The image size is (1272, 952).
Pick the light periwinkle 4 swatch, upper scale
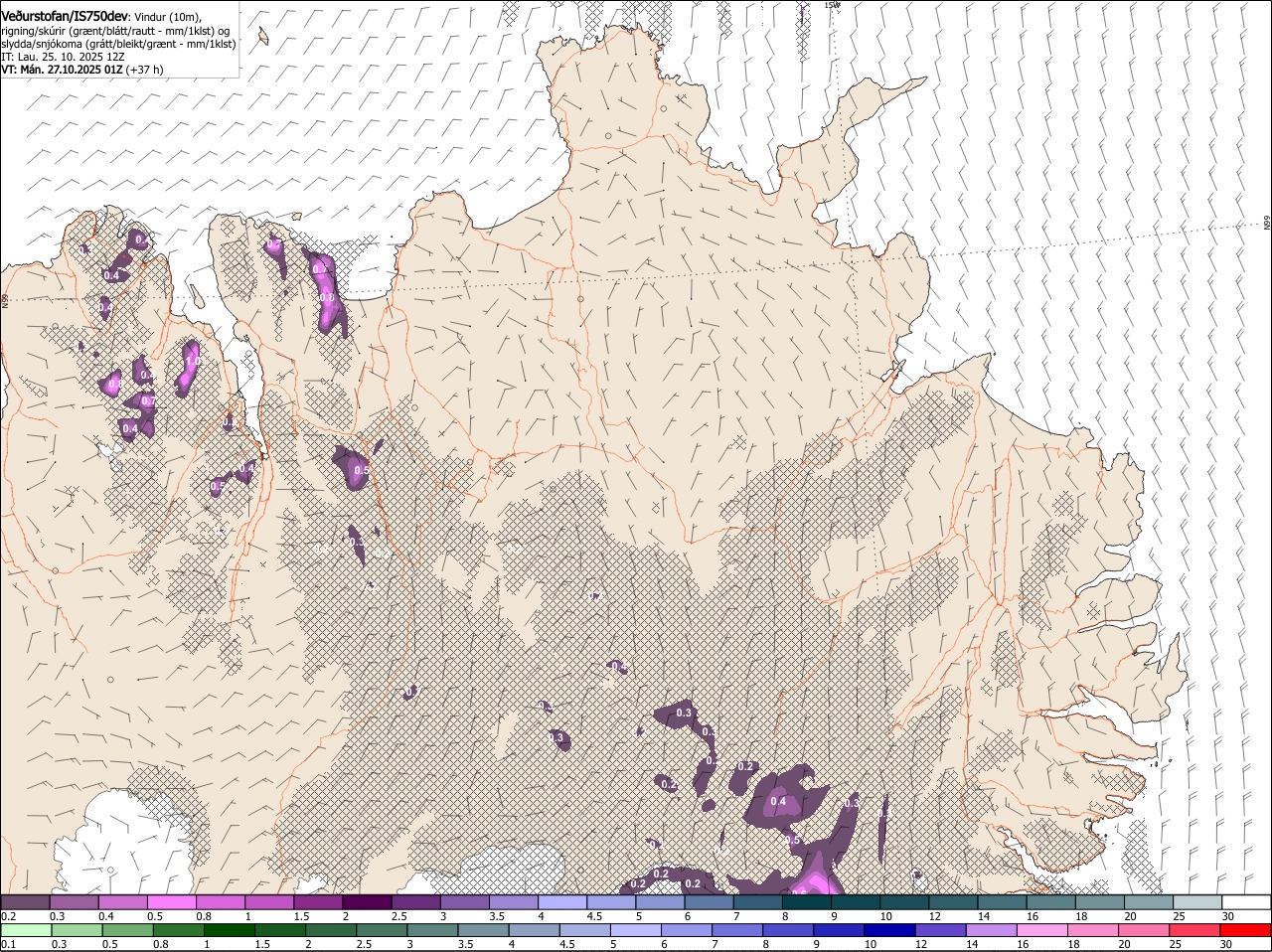562,901
